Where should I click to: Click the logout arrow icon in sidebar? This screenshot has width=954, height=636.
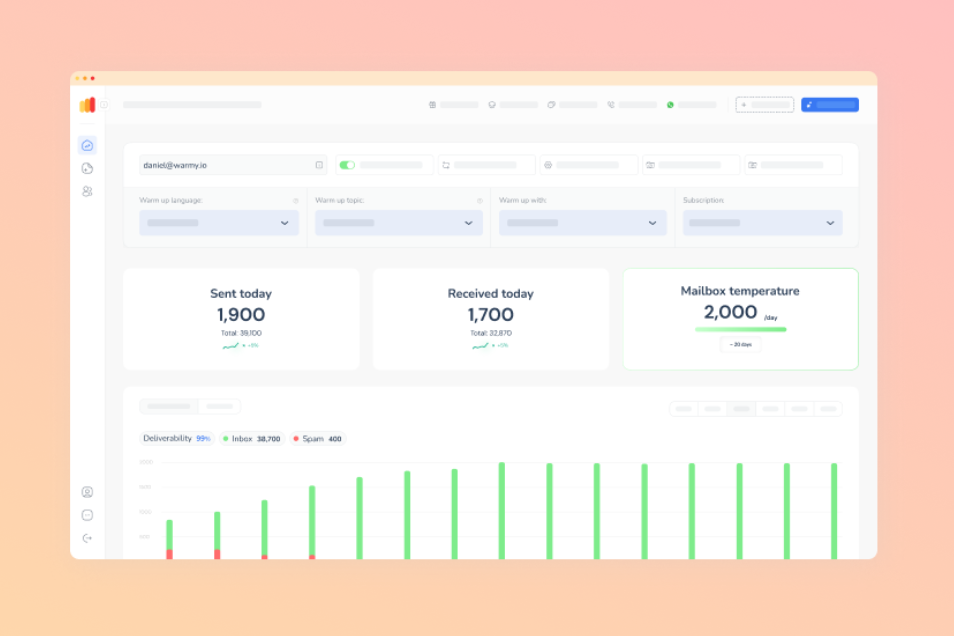[x=88, y=538]
